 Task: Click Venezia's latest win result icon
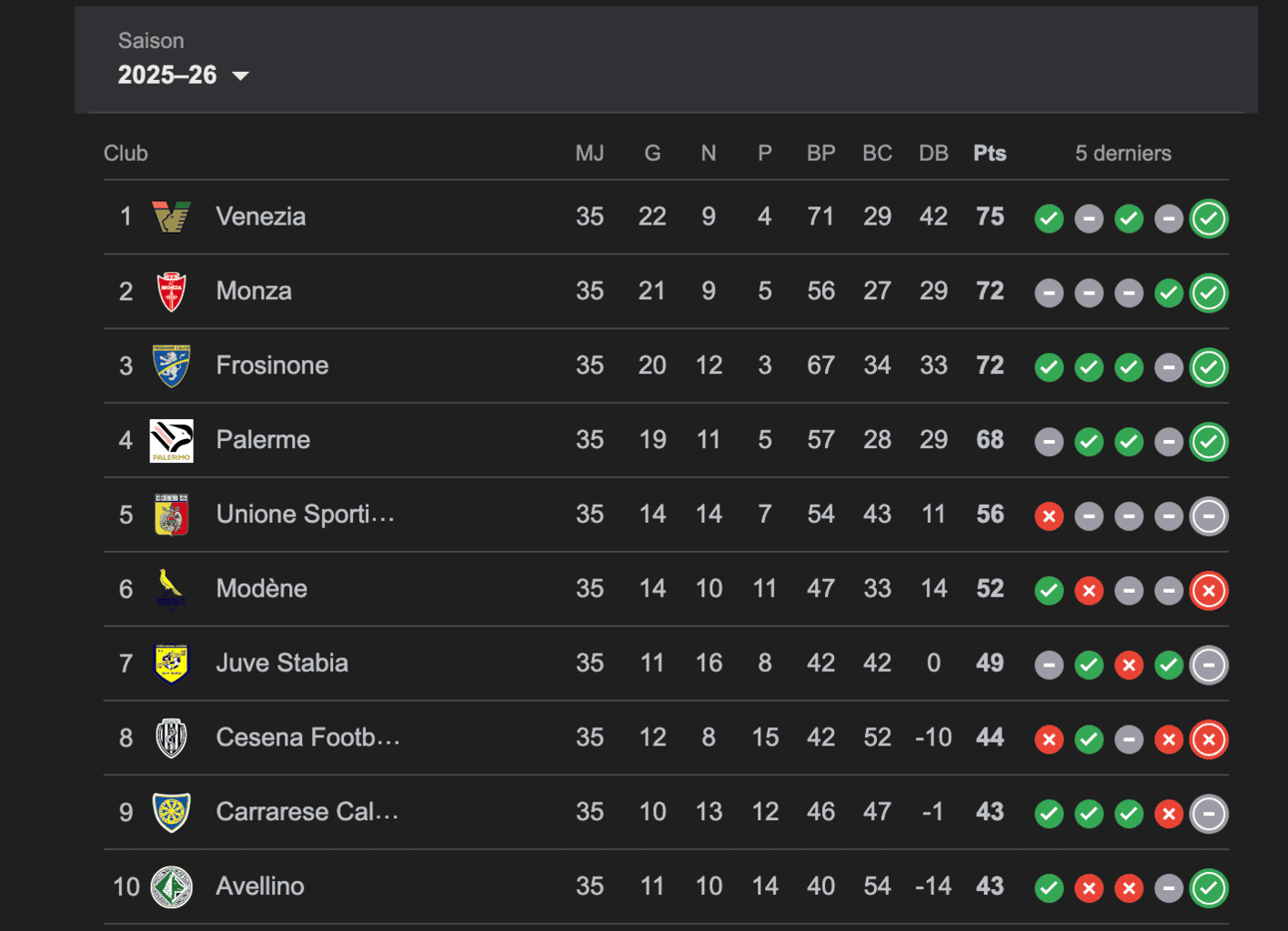tap(1209, 218)
